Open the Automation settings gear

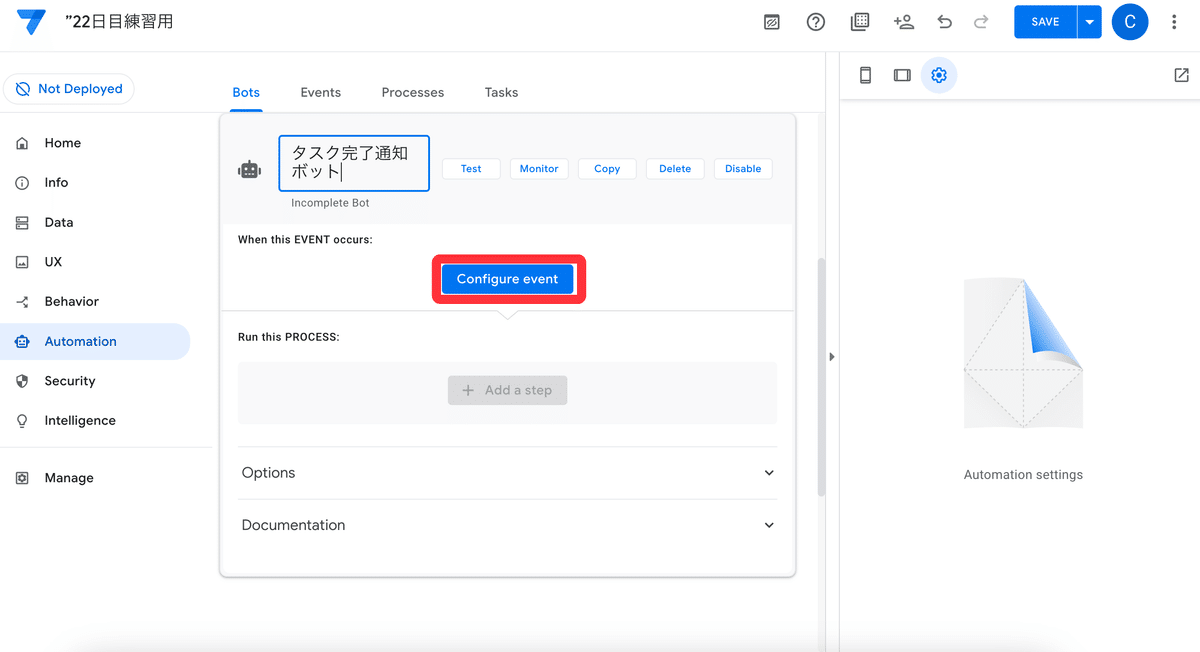click(938, 74)
